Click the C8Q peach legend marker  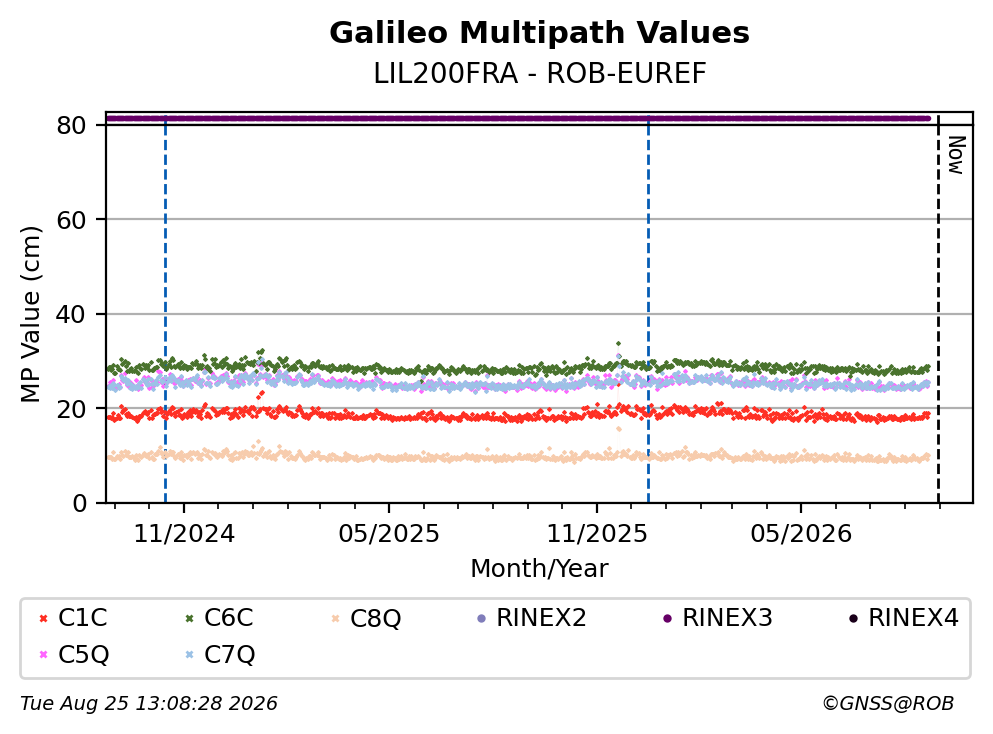(x=335, y=618)
